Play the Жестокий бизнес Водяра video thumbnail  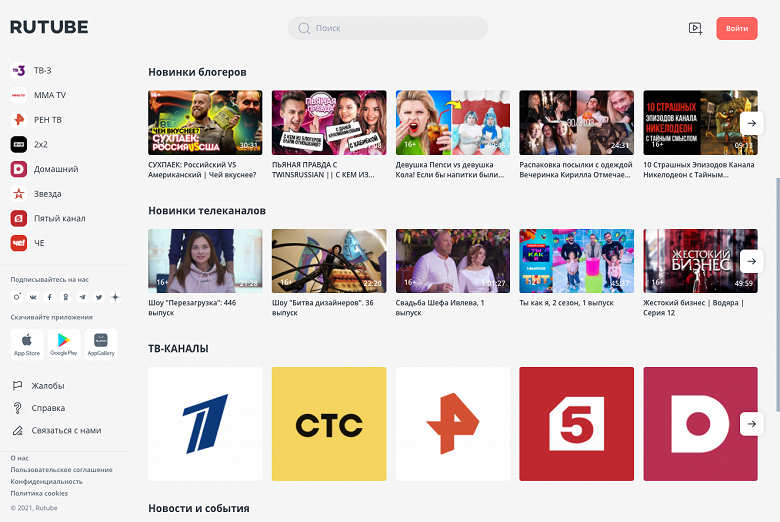click(700, 261)
